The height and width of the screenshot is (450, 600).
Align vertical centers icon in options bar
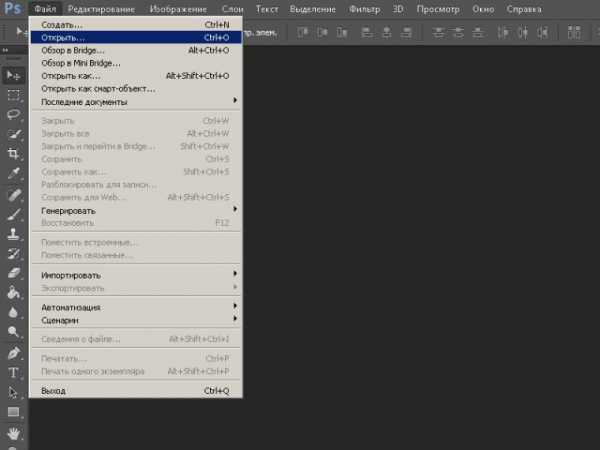point(322,33)
